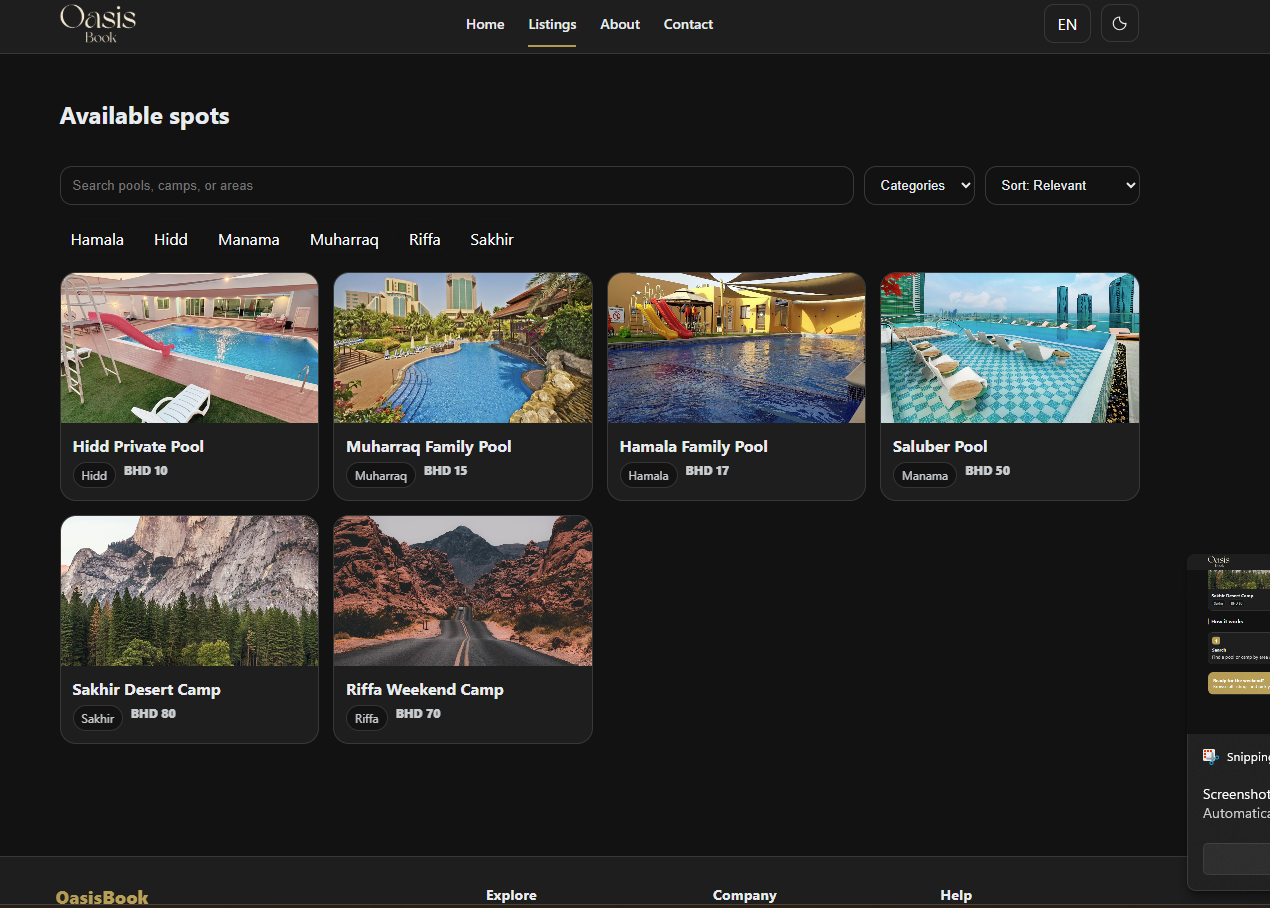Click the Saluber Pool title
This screenshot has width=1270, height=908.
[940, 447]
